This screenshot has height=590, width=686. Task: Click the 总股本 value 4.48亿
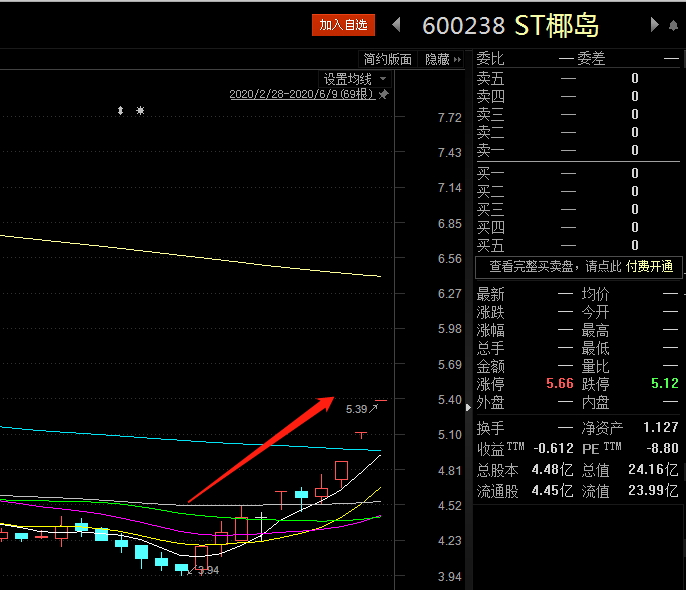pyautogui.click(x=552, y=470)
